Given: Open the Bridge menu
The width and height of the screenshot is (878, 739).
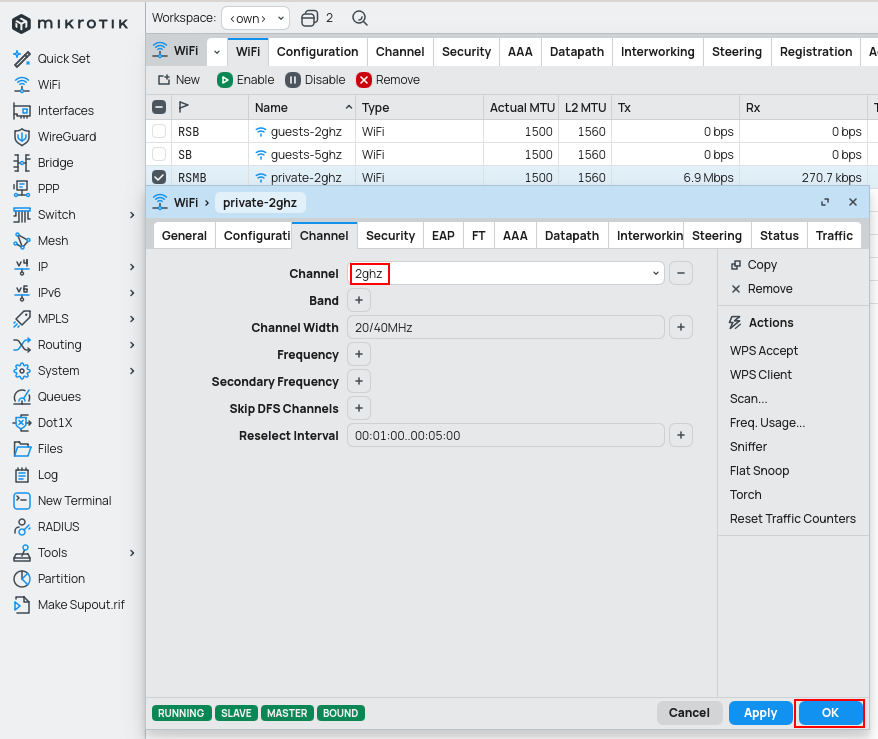Looking at the screenshot, I should [x=43, y=162].
